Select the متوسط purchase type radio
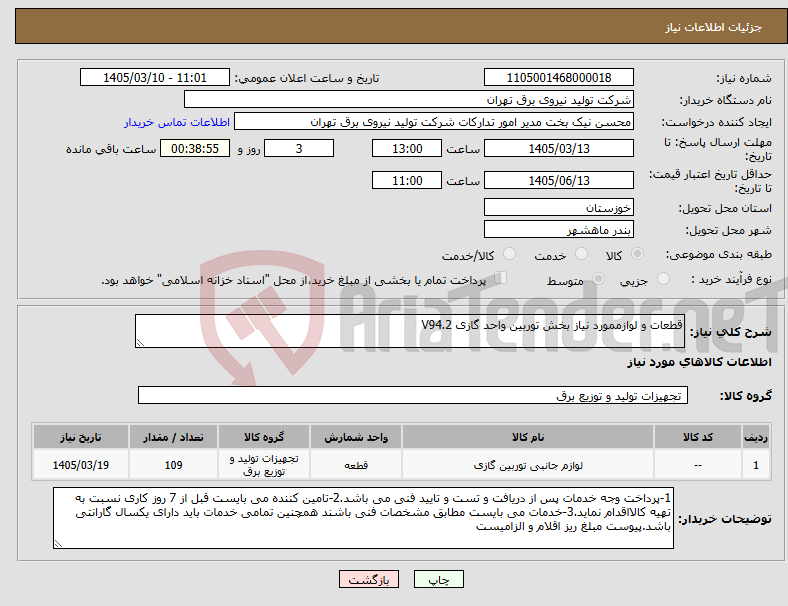788x606 pixels. tap(598, 278)
